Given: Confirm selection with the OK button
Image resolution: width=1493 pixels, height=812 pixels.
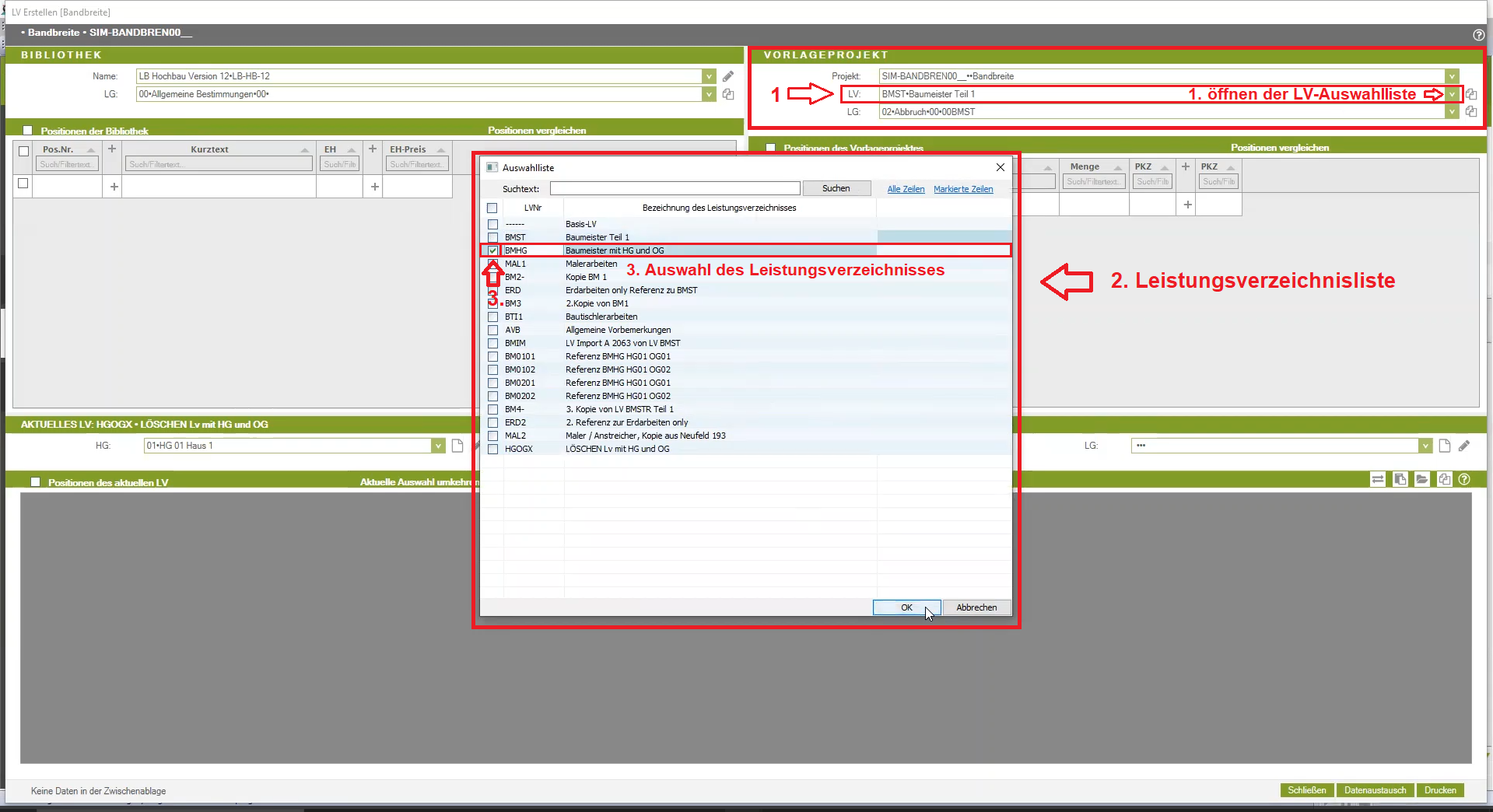Looking at the screenshot, I should pos(906,607).
